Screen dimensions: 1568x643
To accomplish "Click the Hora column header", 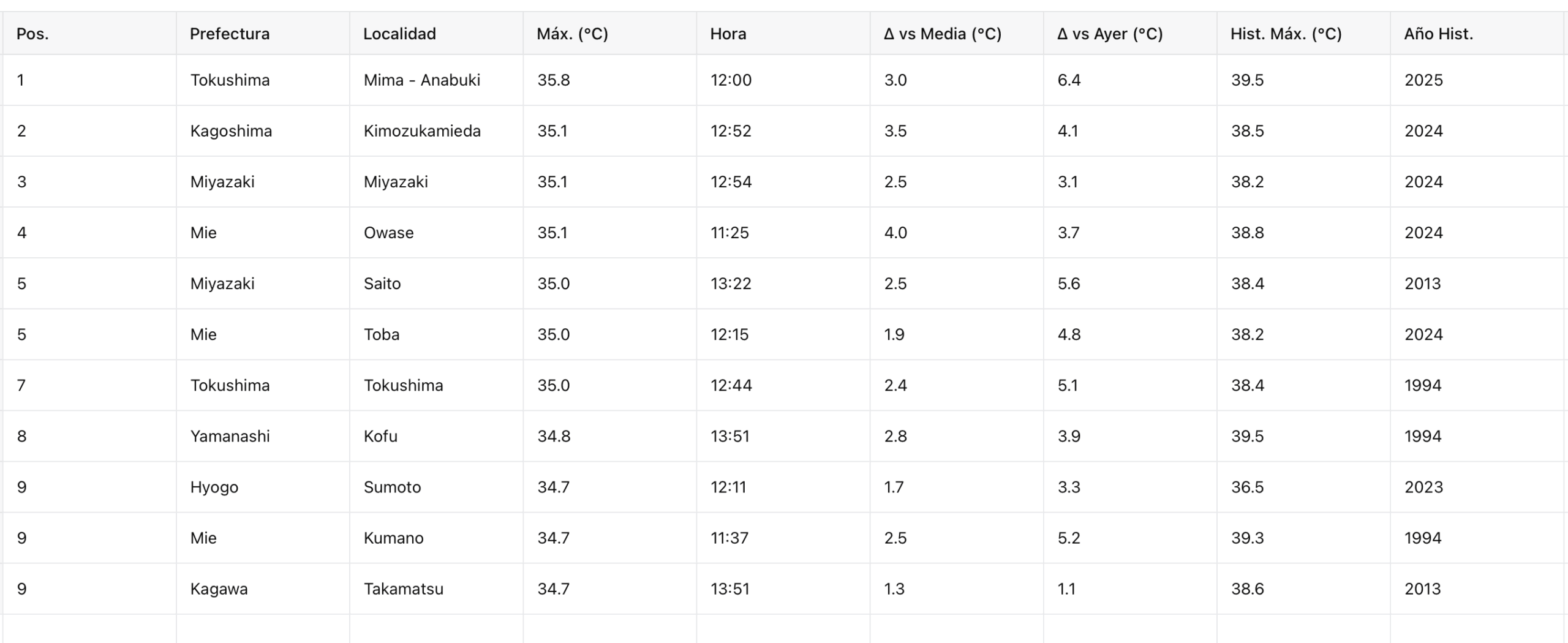I will tap(728, 34).
